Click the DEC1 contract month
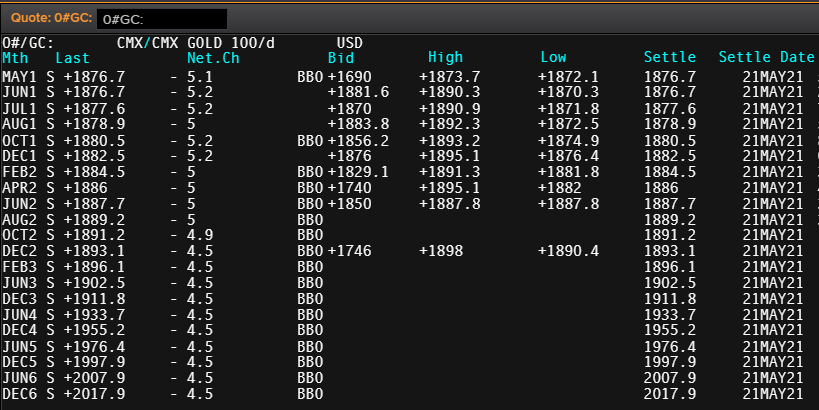The width and height of the screenshot is (819, 410). pyautogui.click(x=18, y=155)
